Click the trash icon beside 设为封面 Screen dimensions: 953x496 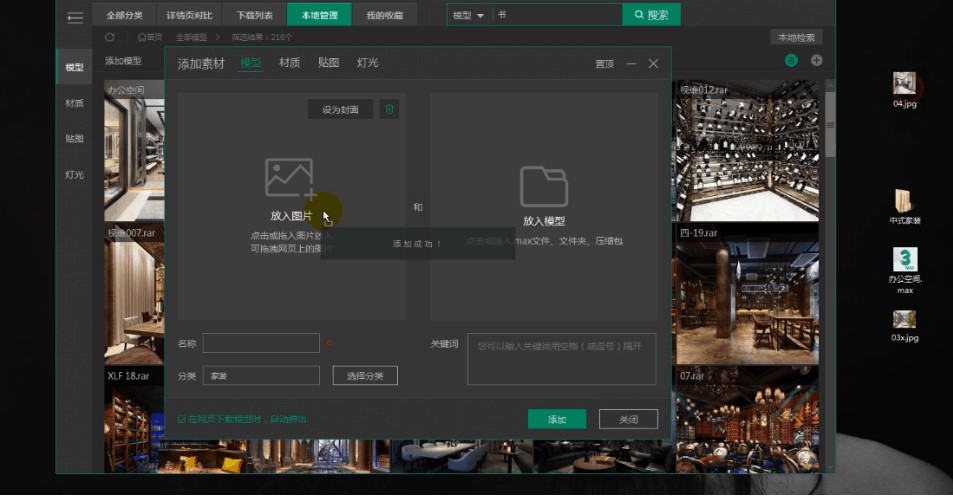tap(389, 109)
